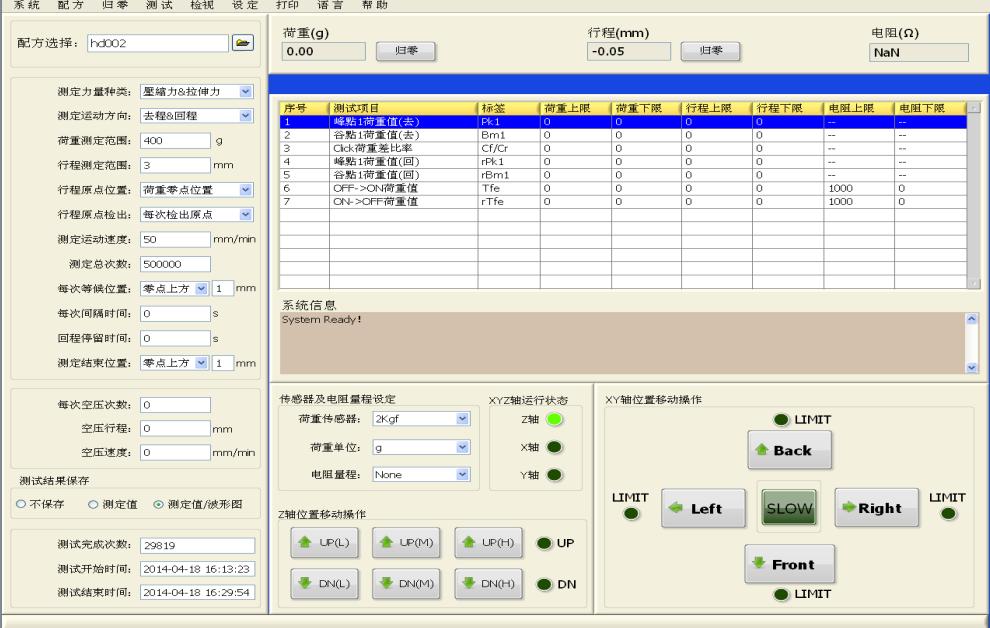Click the LIMIT indicator right of Right button

tap(948, 514)
